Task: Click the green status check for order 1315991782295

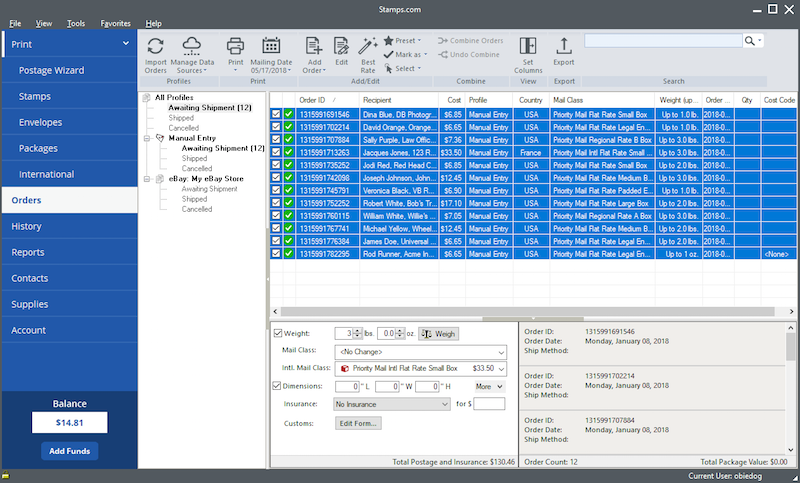Action: (x=289, y=253)
